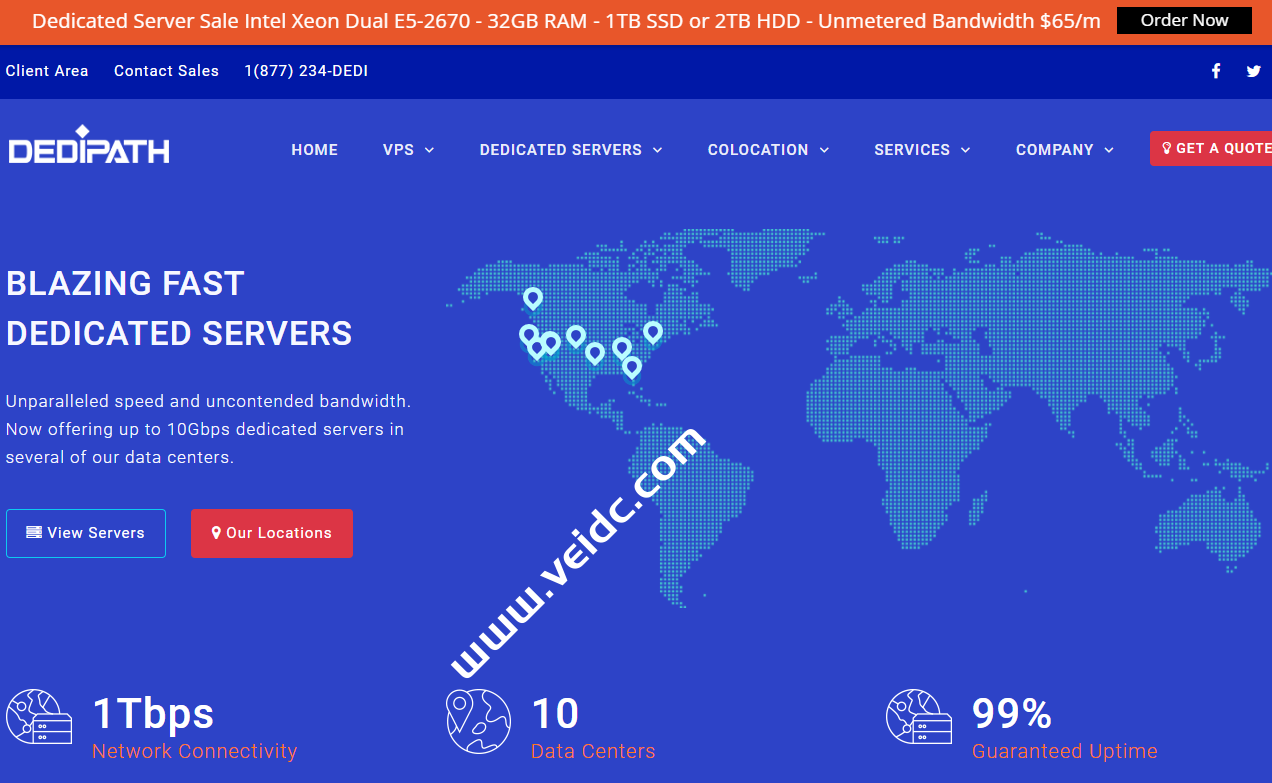Click the DediPath logo
The image size is (1272, 783).
(89, 147)
